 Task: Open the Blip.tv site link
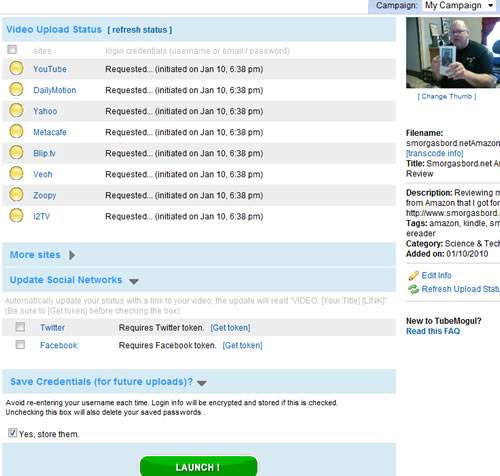(x=44, y=153)
